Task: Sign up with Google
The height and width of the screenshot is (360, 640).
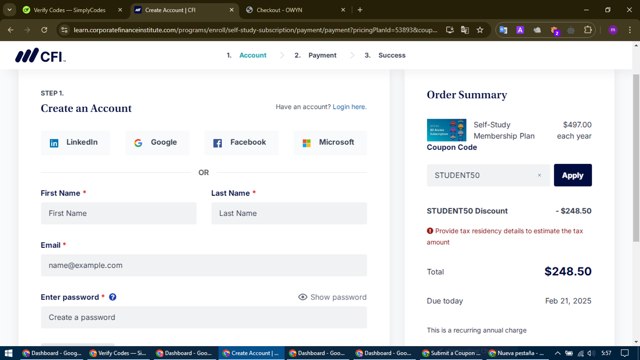Action: pos(157,142)
